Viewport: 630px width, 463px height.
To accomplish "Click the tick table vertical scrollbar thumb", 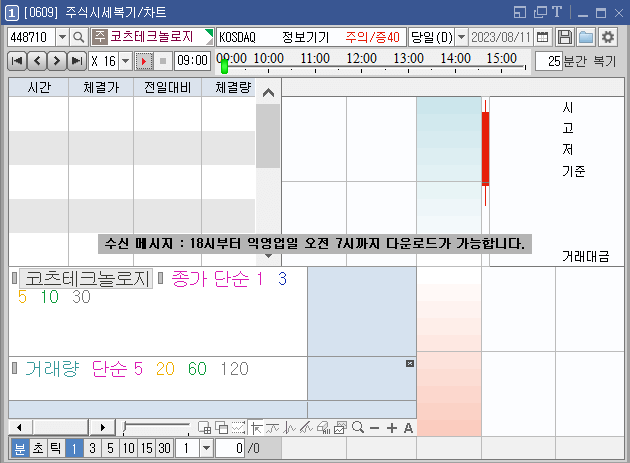I will pyautogui.click(x=268, y=136).
